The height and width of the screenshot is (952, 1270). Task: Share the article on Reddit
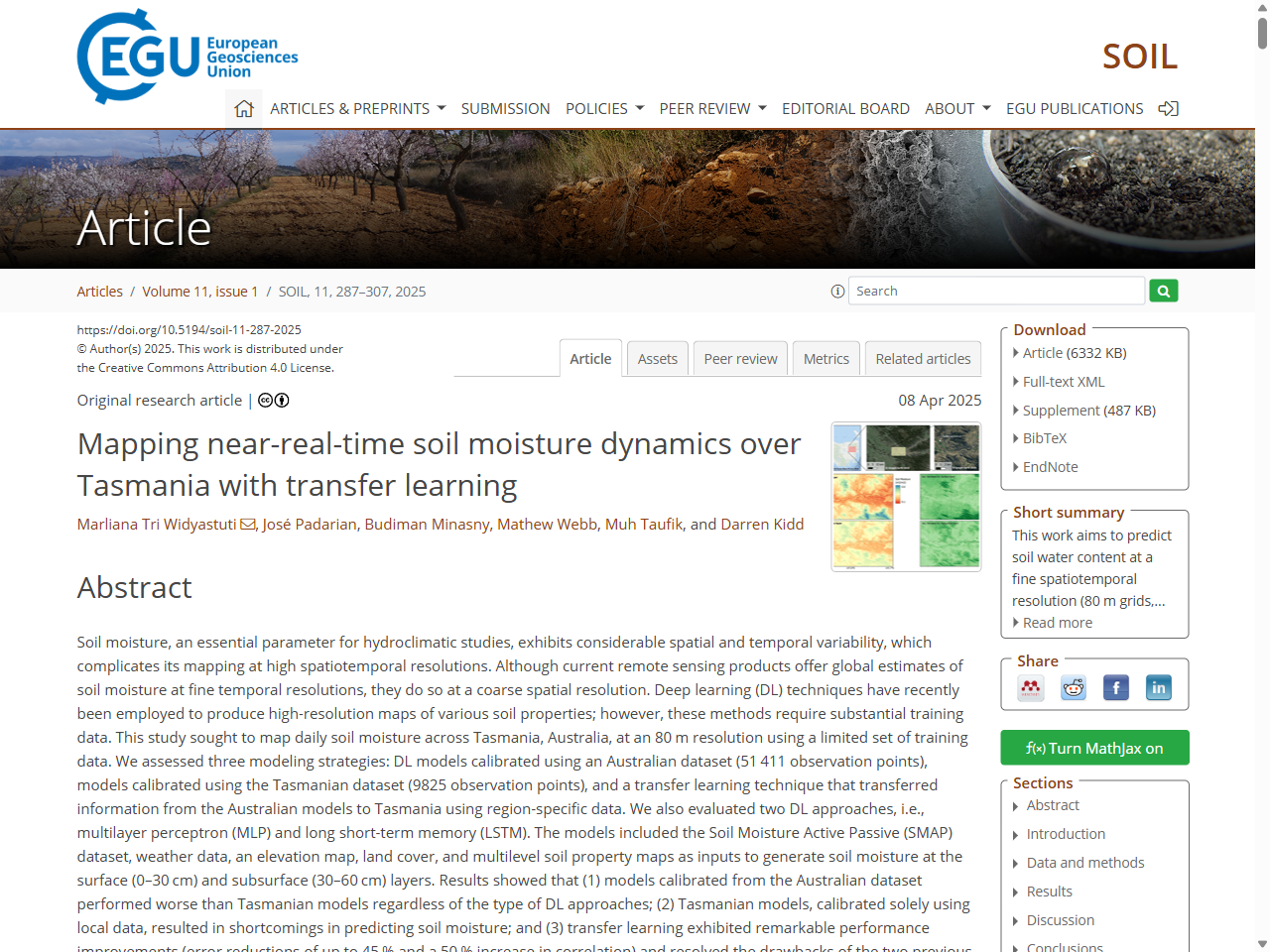(1073, 687)
